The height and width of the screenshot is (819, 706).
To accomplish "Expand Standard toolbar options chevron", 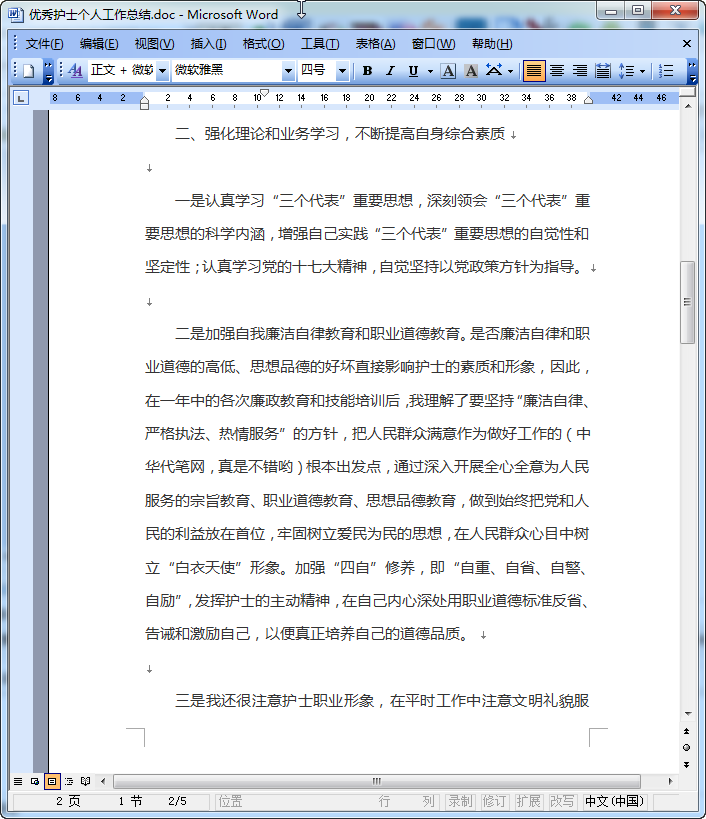I will [x=48, y=71].
